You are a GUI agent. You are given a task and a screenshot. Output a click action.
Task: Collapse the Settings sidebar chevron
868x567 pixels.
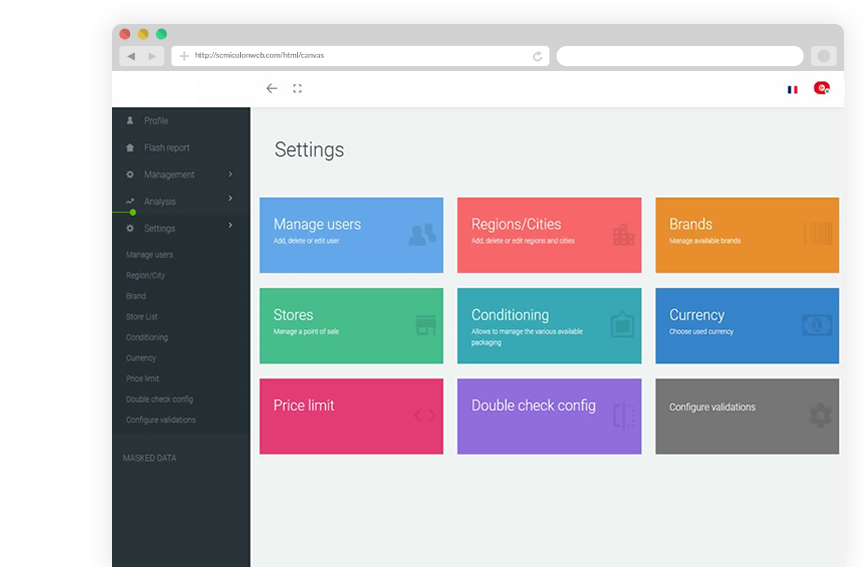coord(231,226)
